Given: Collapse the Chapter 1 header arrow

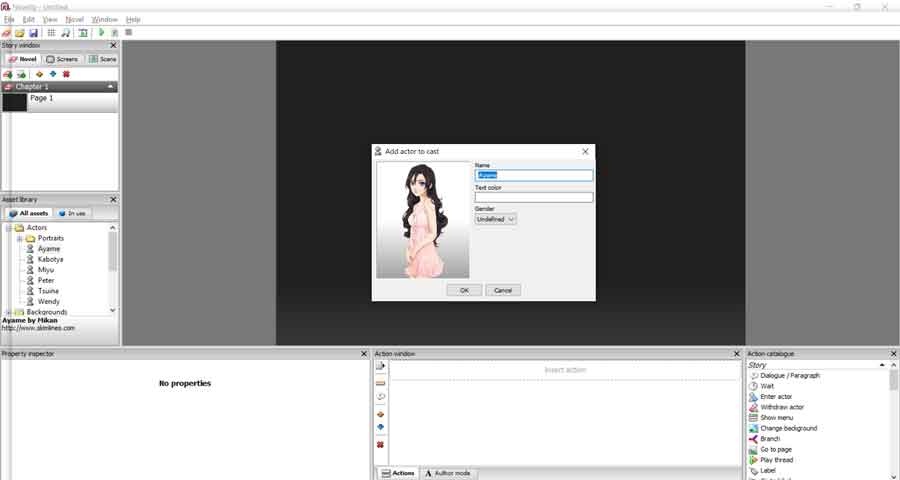Looking at the screenshot, I should coord(110,87).
